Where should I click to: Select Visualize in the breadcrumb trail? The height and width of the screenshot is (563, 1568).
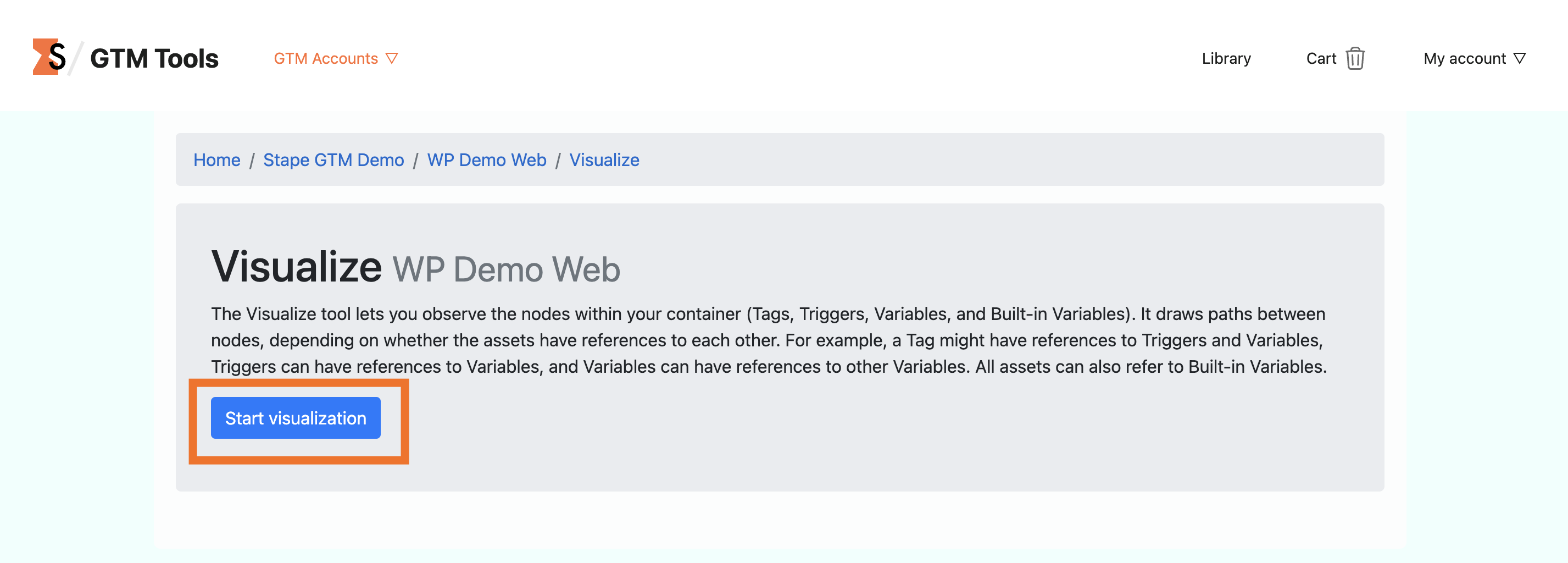tap(604, 159)
